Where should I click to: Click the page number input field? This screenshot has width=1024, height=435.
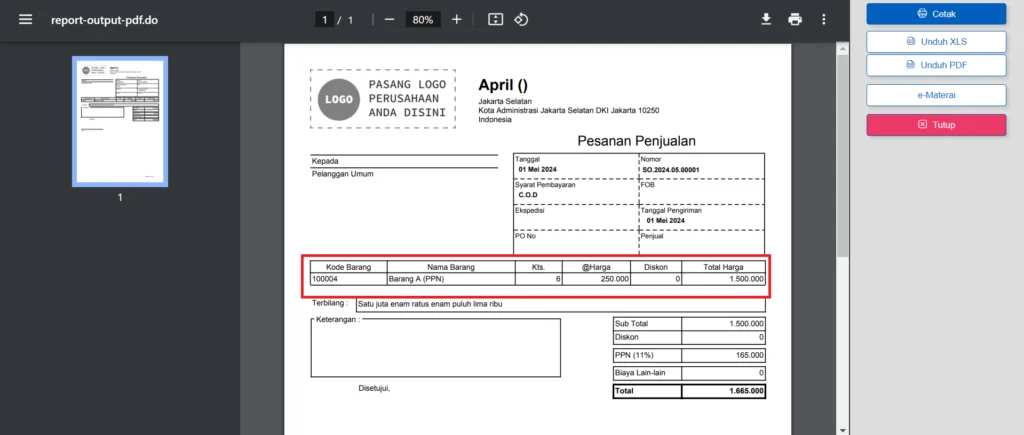(x=324, y=20)
